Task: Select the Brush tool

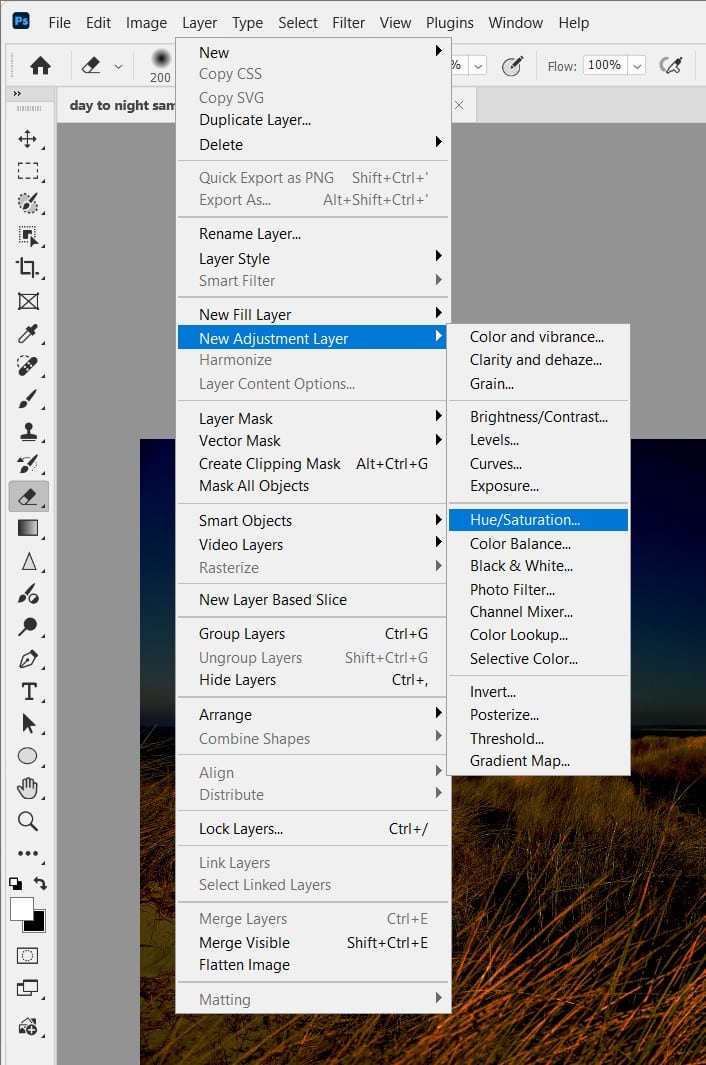Action: [28, 399]
